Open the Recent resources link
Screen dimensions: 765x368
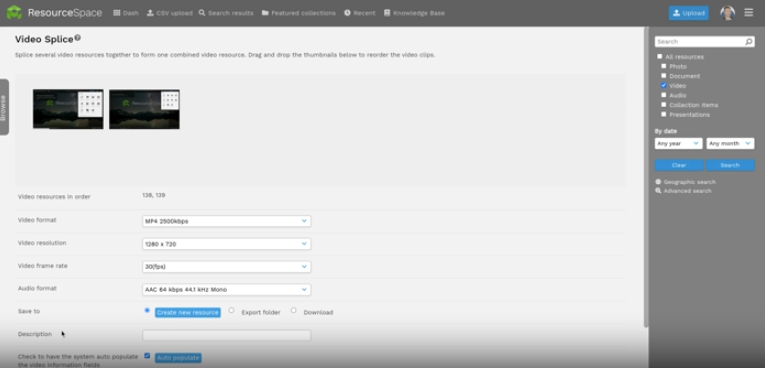pos(360,13)
